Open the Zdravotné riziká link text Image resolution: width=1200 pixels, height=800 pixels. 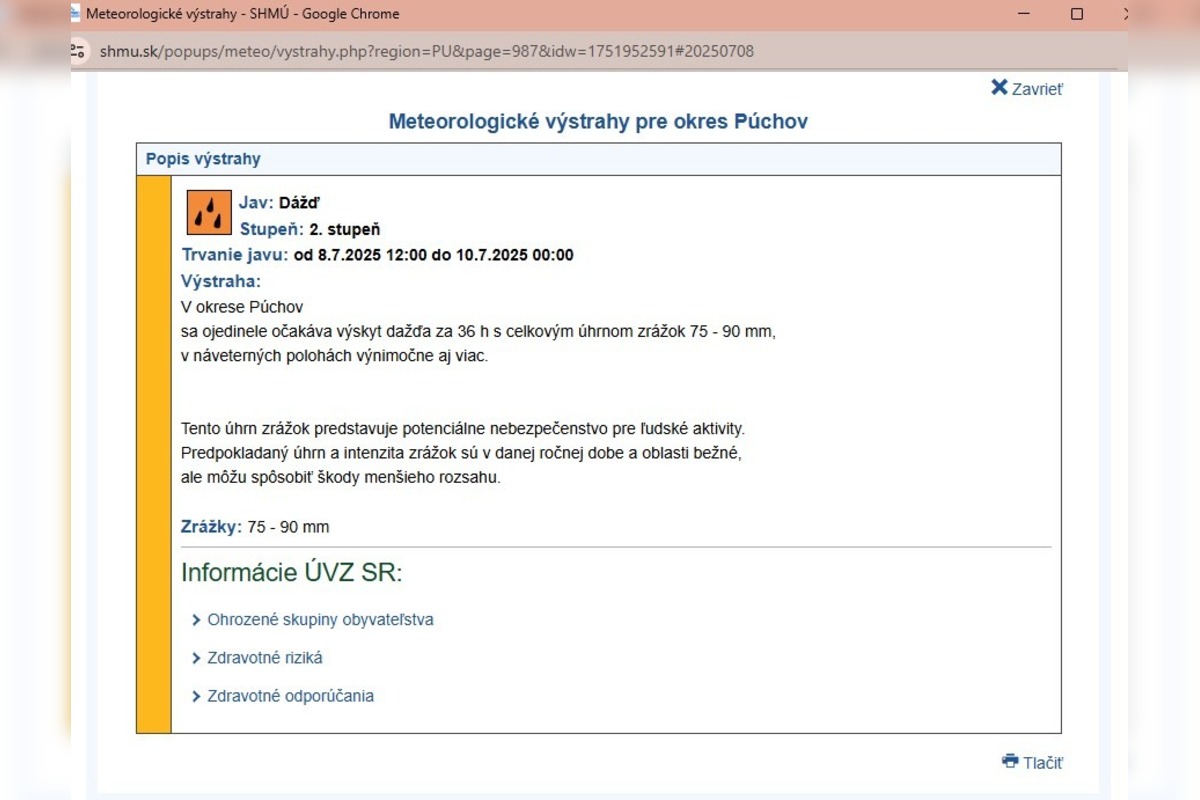(265, 658)
